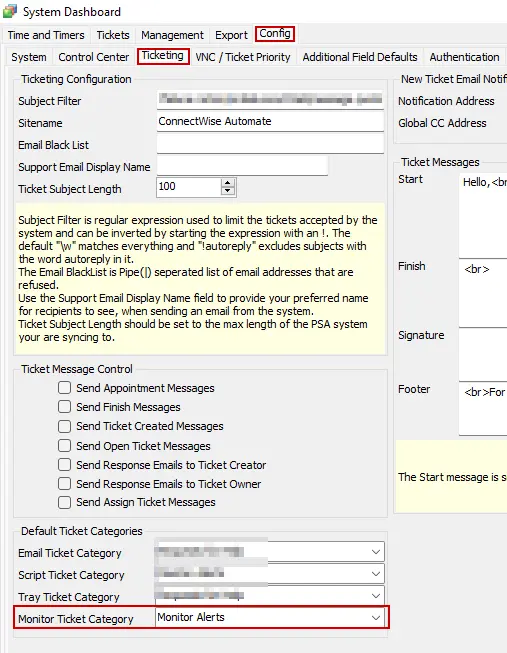This screenshot has width=507, height=653.
Task: Open the VNC / Ticket Priority tab
Action: pyautogui.click(x=243, y=57)
